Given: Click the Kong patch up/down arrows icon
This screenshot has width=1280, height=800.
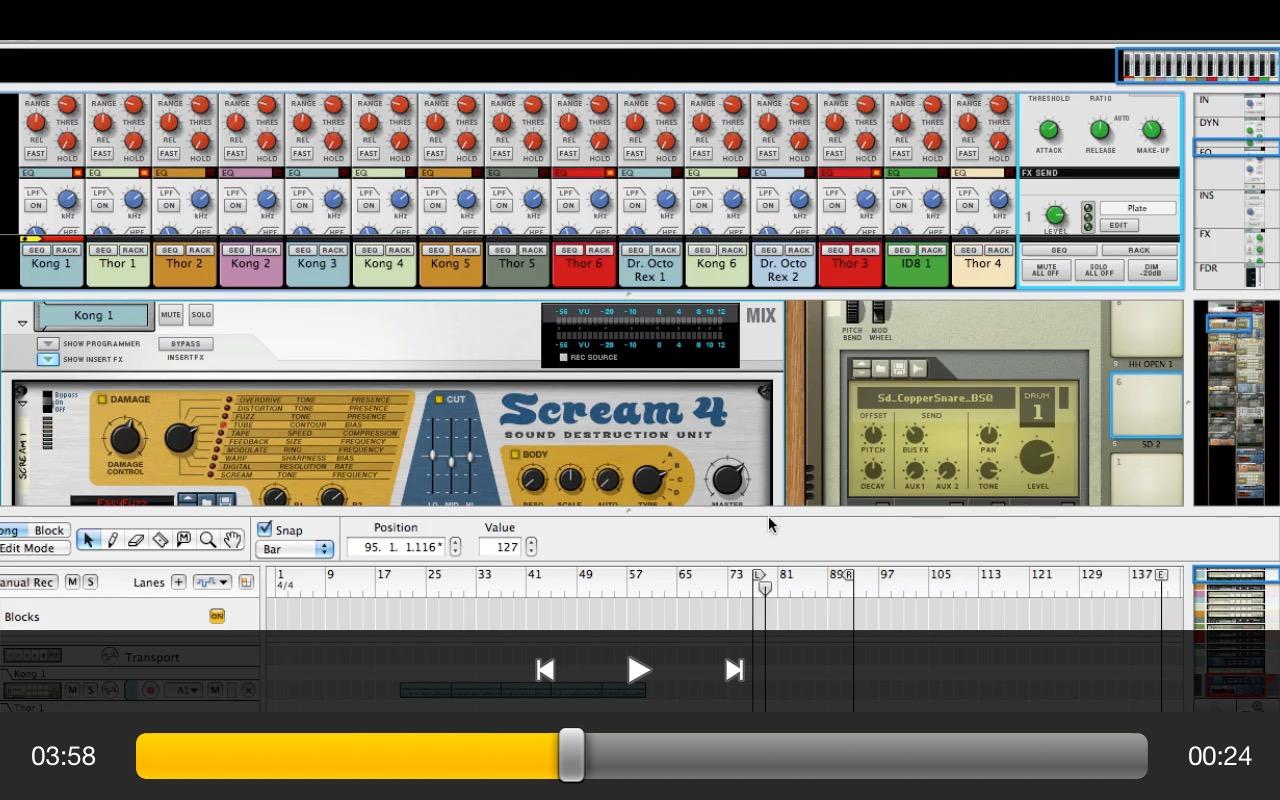Looking at the screenshot, I should pyautogui.click(x=861, y=369).
